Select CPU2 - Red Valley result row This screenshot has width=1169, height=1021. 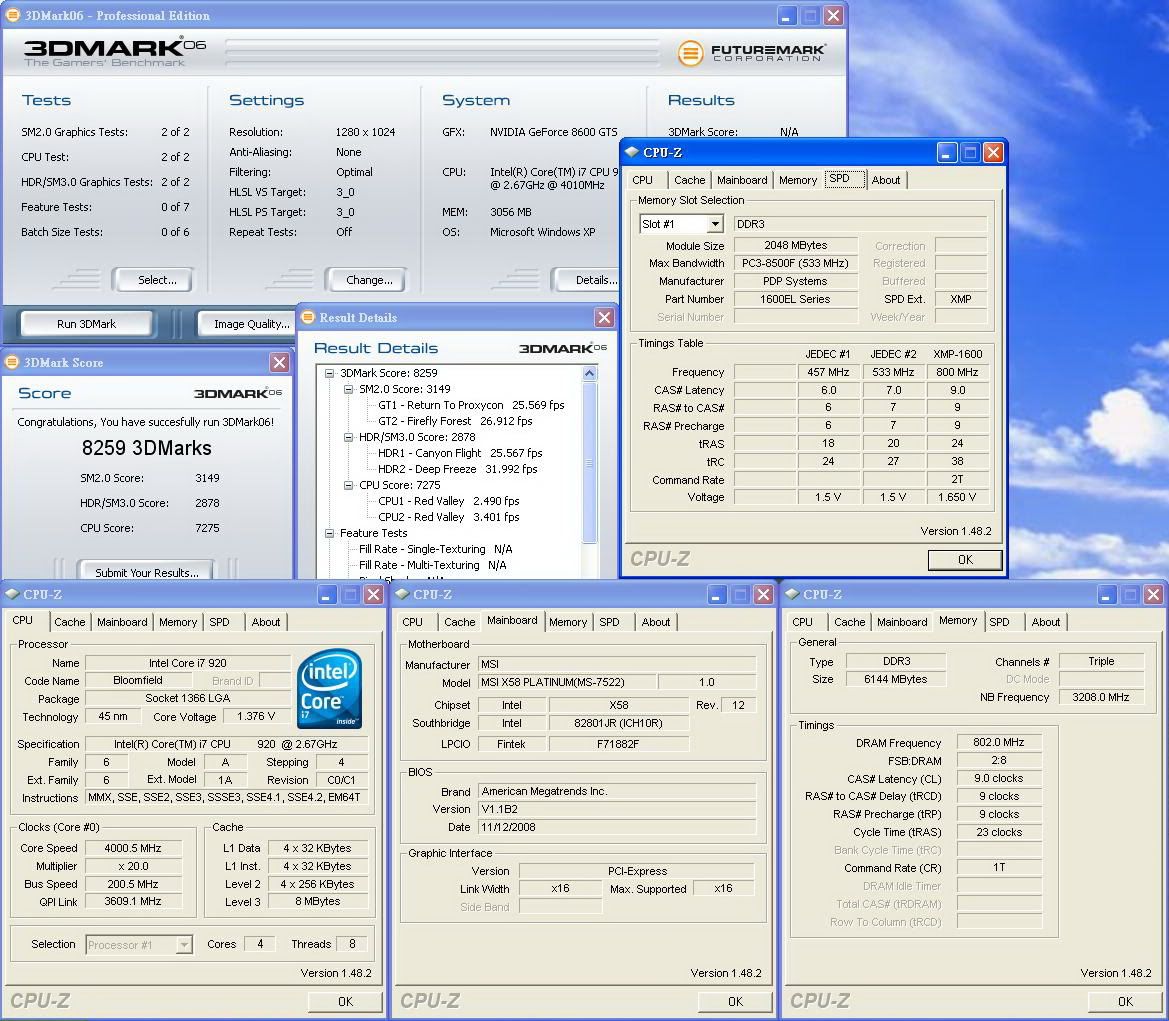(x=449, y=517)
